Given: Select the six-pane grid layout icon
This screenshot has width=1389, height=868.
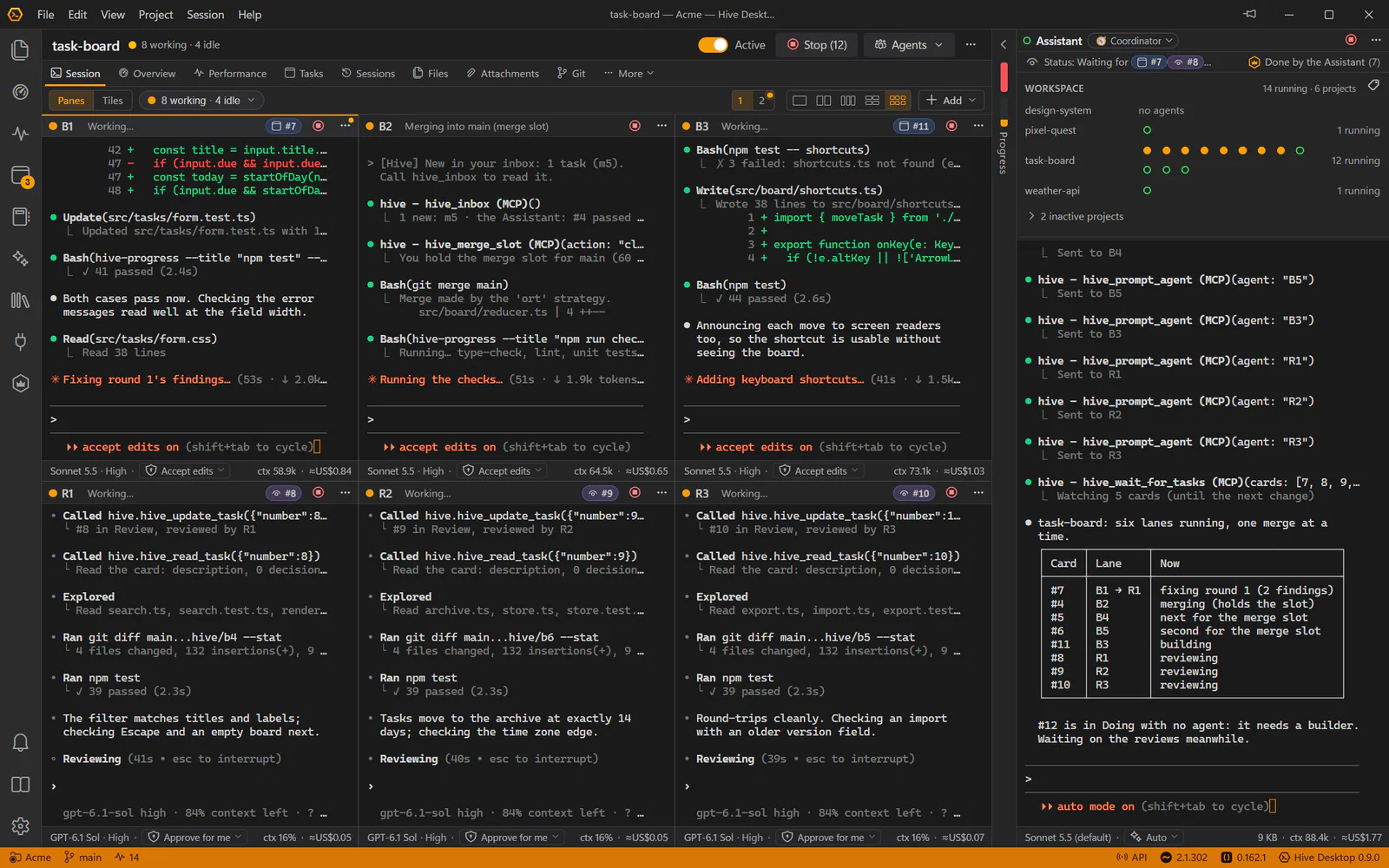Looking at the screenshot, I should coord(898,101).
